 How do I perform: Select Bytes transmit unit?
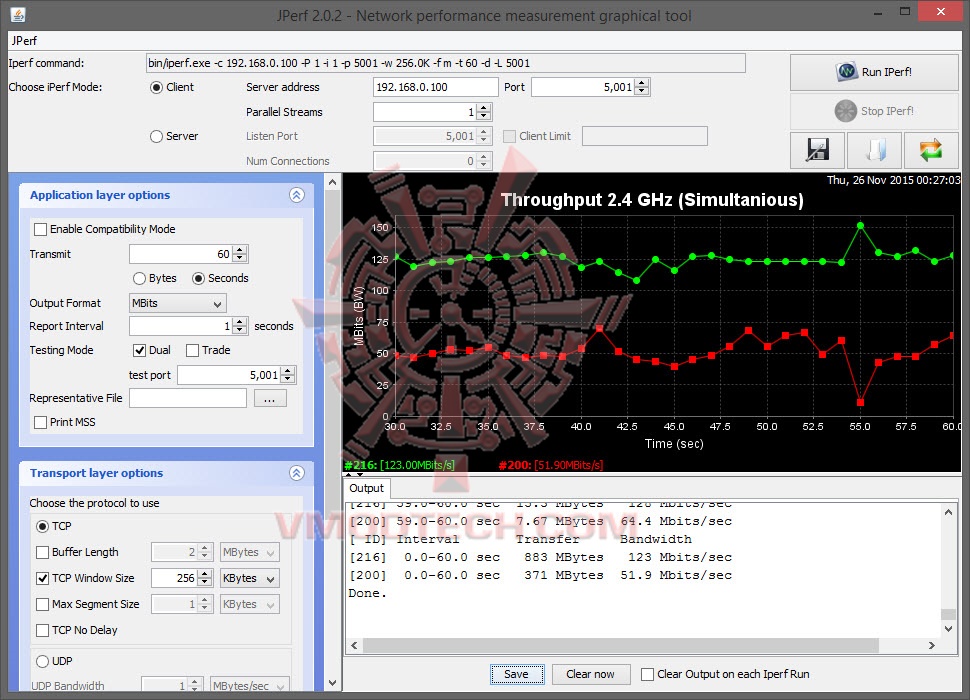point(139,278)
